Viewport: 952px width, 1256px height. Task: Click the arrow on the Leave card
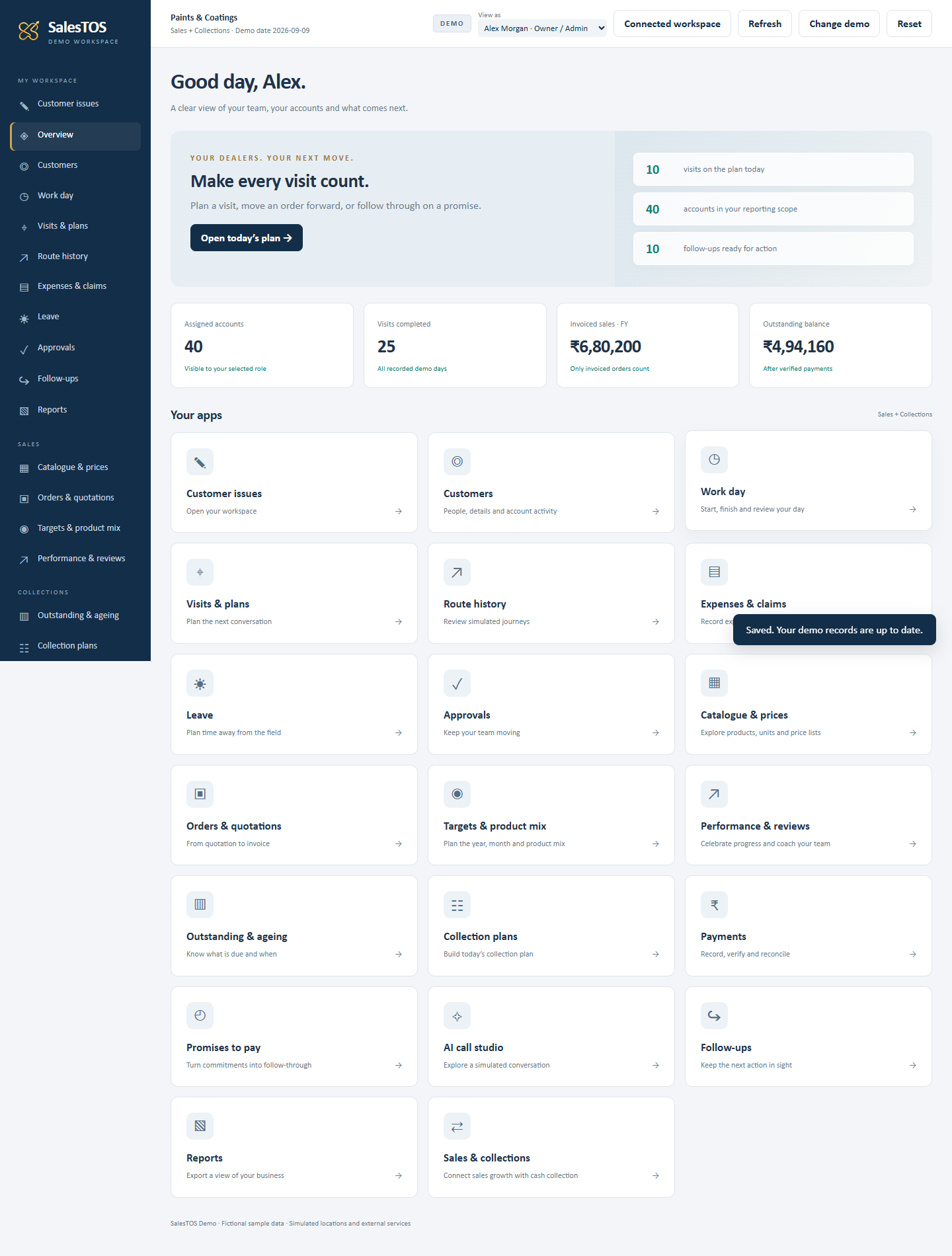[399, 732]
